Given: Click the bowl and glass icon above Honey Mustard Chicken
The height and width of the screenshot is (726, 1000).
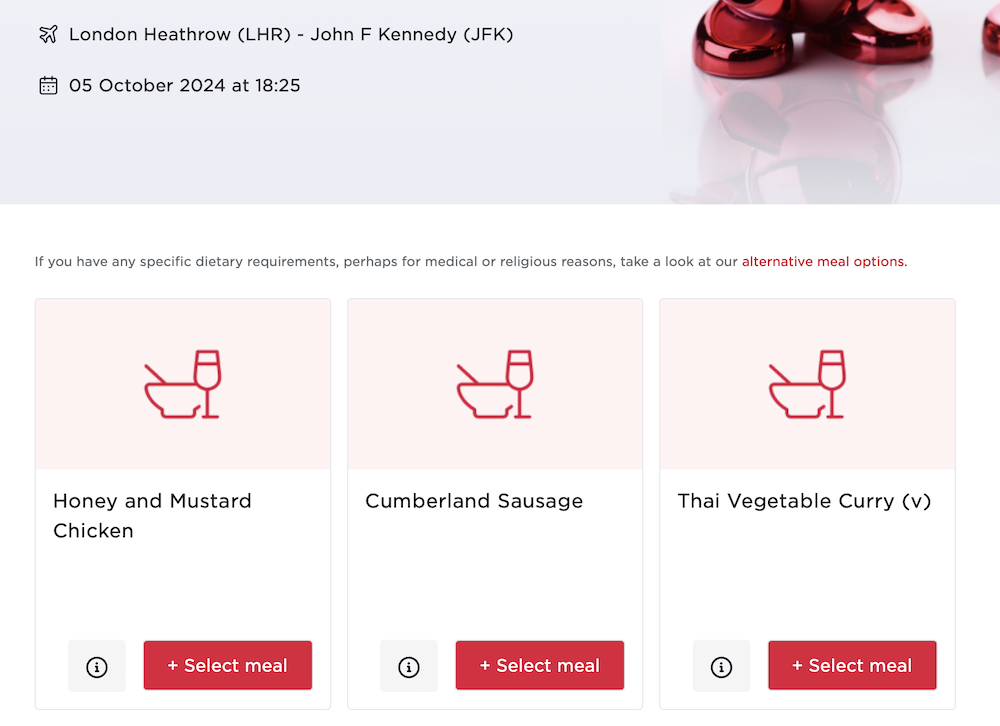Looking at the screenshot, I should point(182,384).
